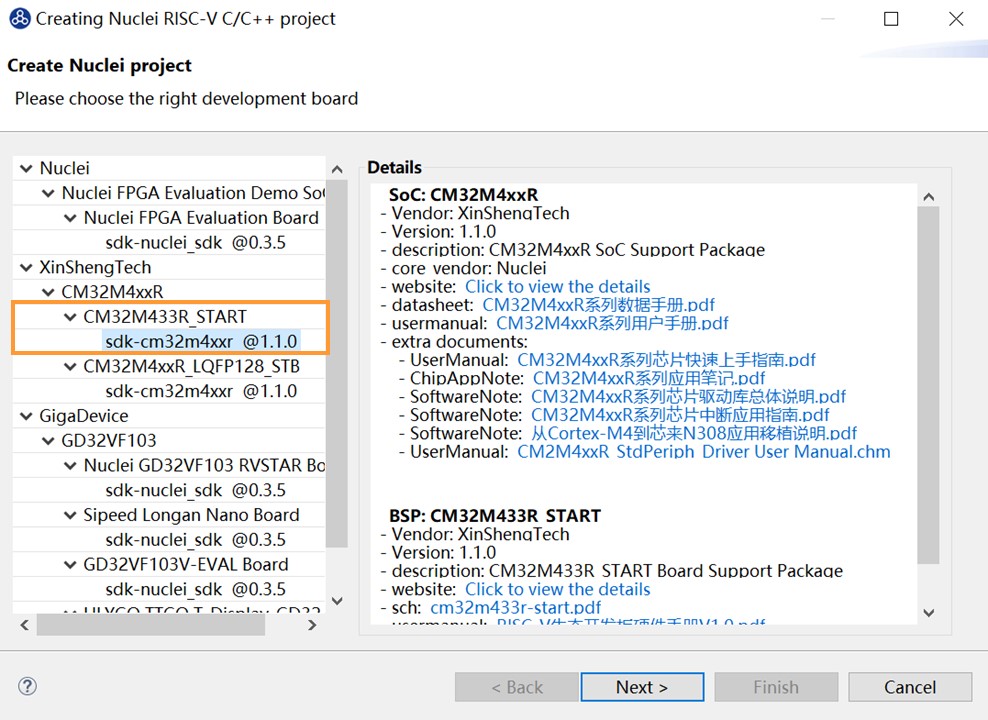Select the Nuclei FPGA Evaluation Board label

tap(201, 218)
